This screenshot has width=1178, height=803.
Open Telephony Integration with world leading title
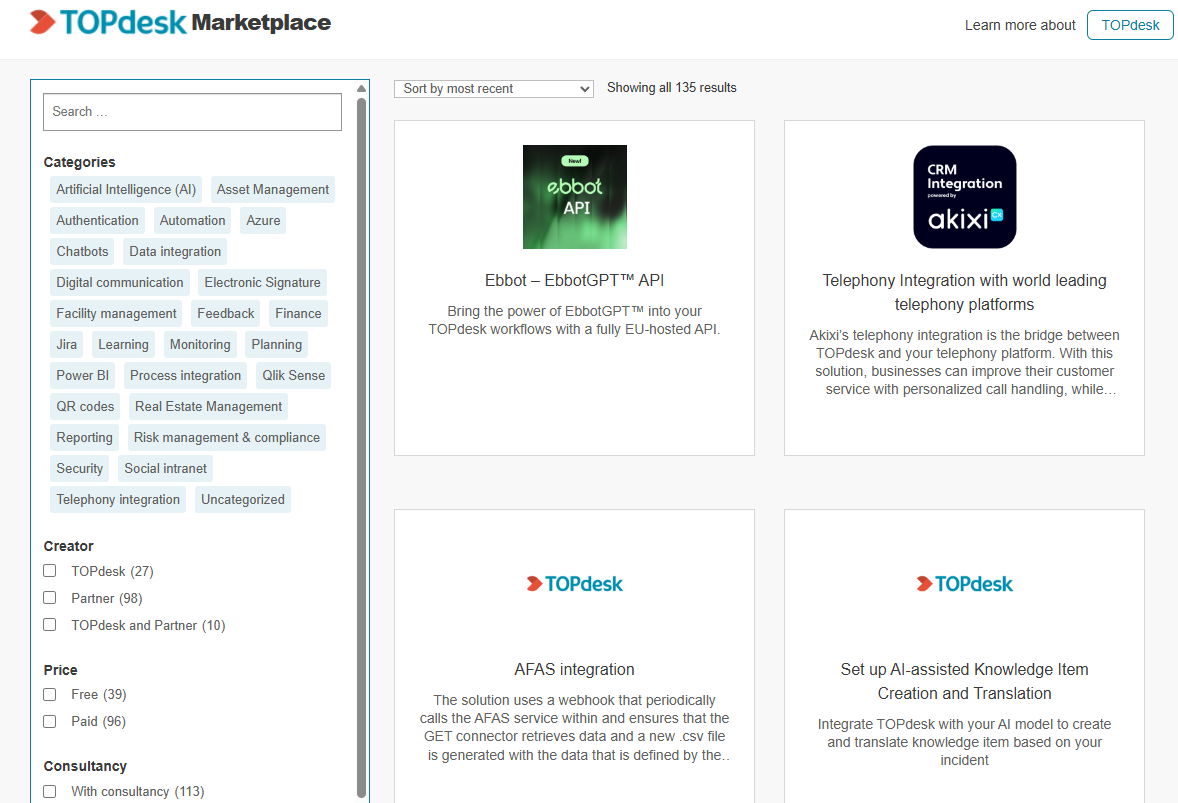(965, 292)
